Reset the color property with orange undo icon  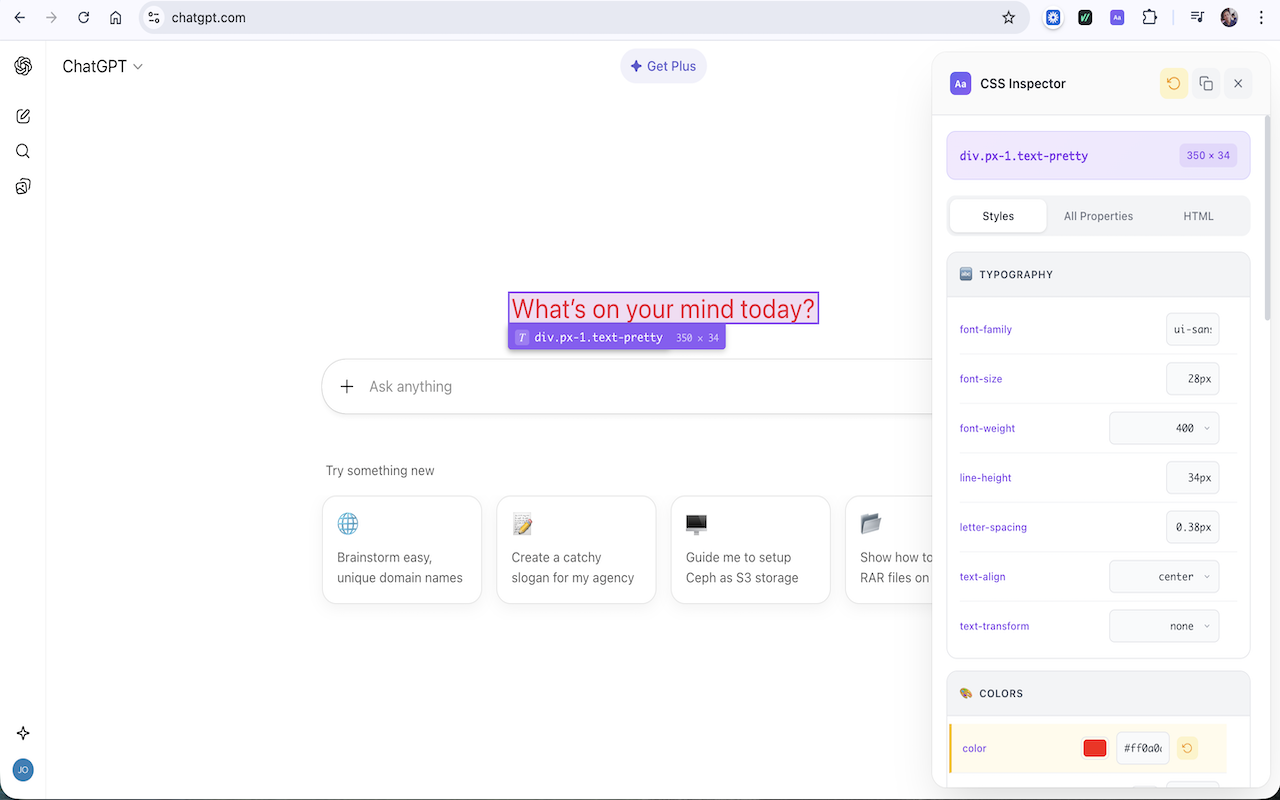click(x=1186, y=748)
